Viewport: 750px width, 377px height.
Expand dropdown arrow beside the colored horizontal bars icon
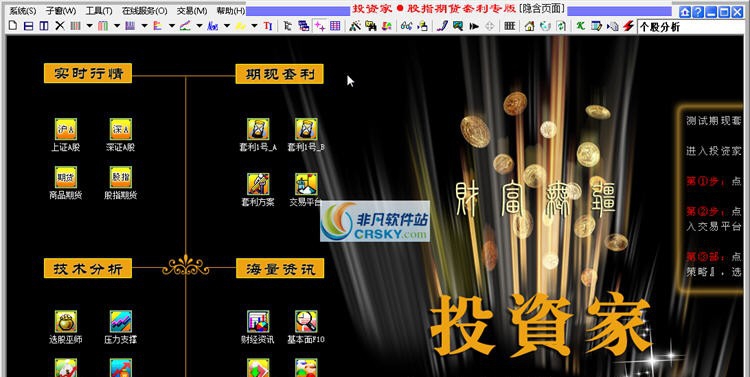[172, 26]
